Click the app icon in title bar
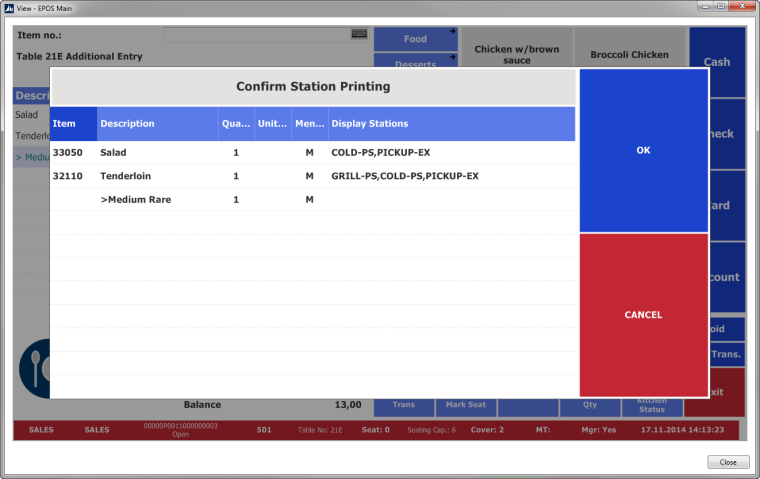Viewport: 760px width, 479px height. [9, 7]
